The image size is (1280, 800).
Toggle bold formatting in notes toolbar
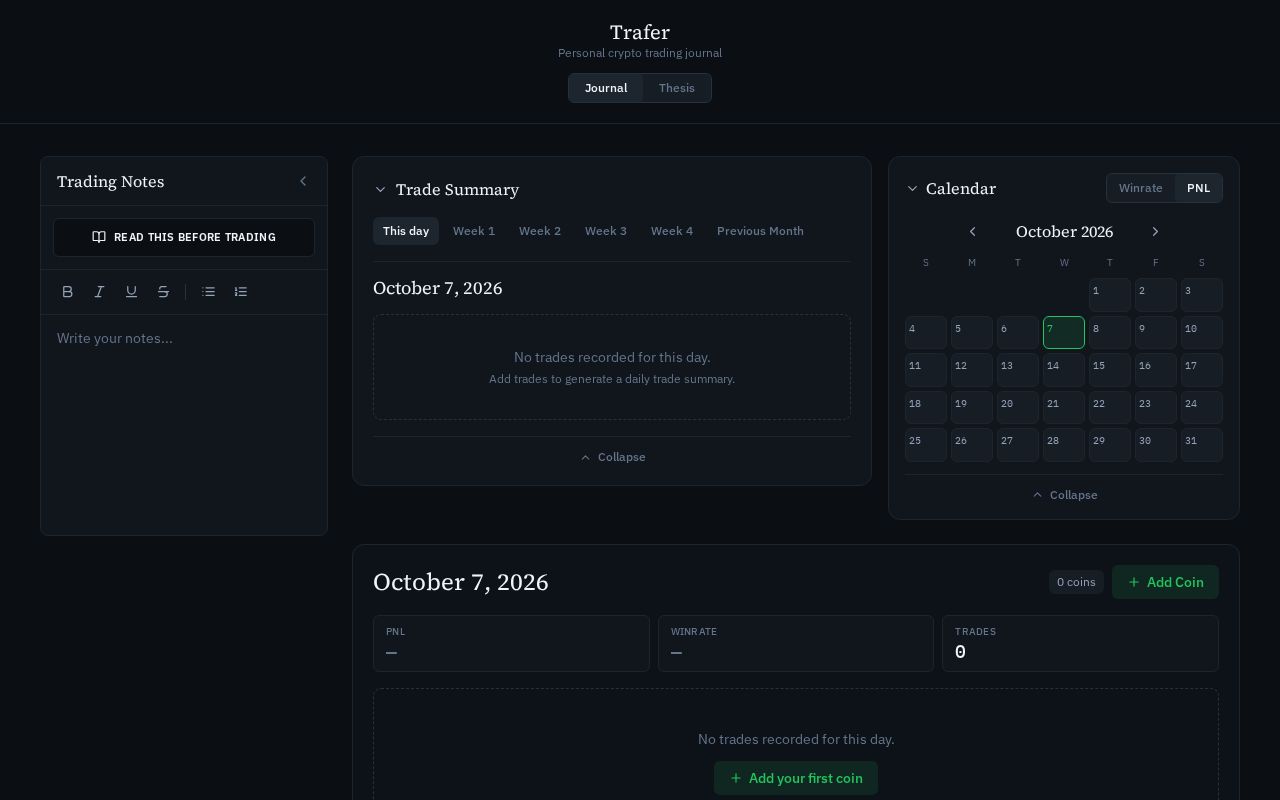(x=68, y=292)
